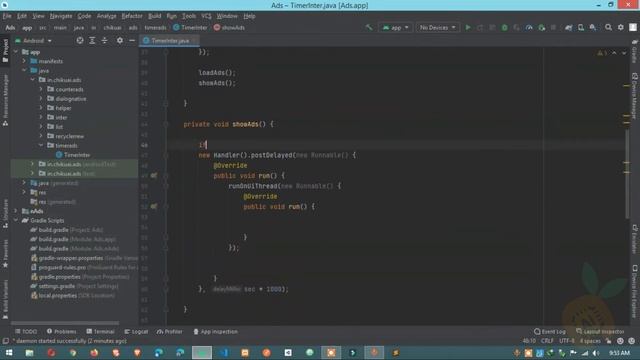Open the Favorites side tab
This screenshot has width=640, height=360.
[5, 254]
